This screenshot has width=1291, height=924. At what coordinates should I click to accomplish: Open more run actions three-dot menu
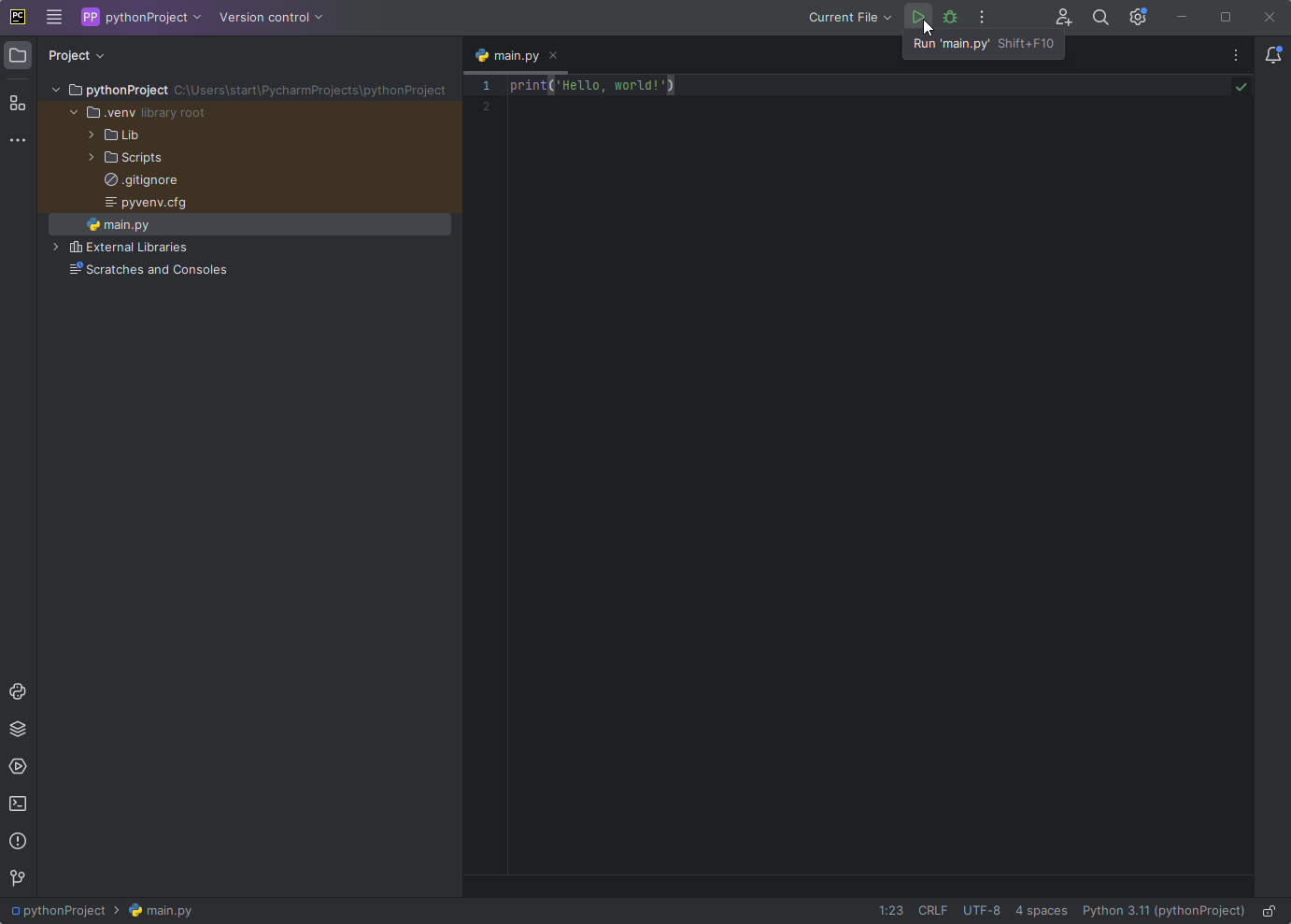point(982,17)
